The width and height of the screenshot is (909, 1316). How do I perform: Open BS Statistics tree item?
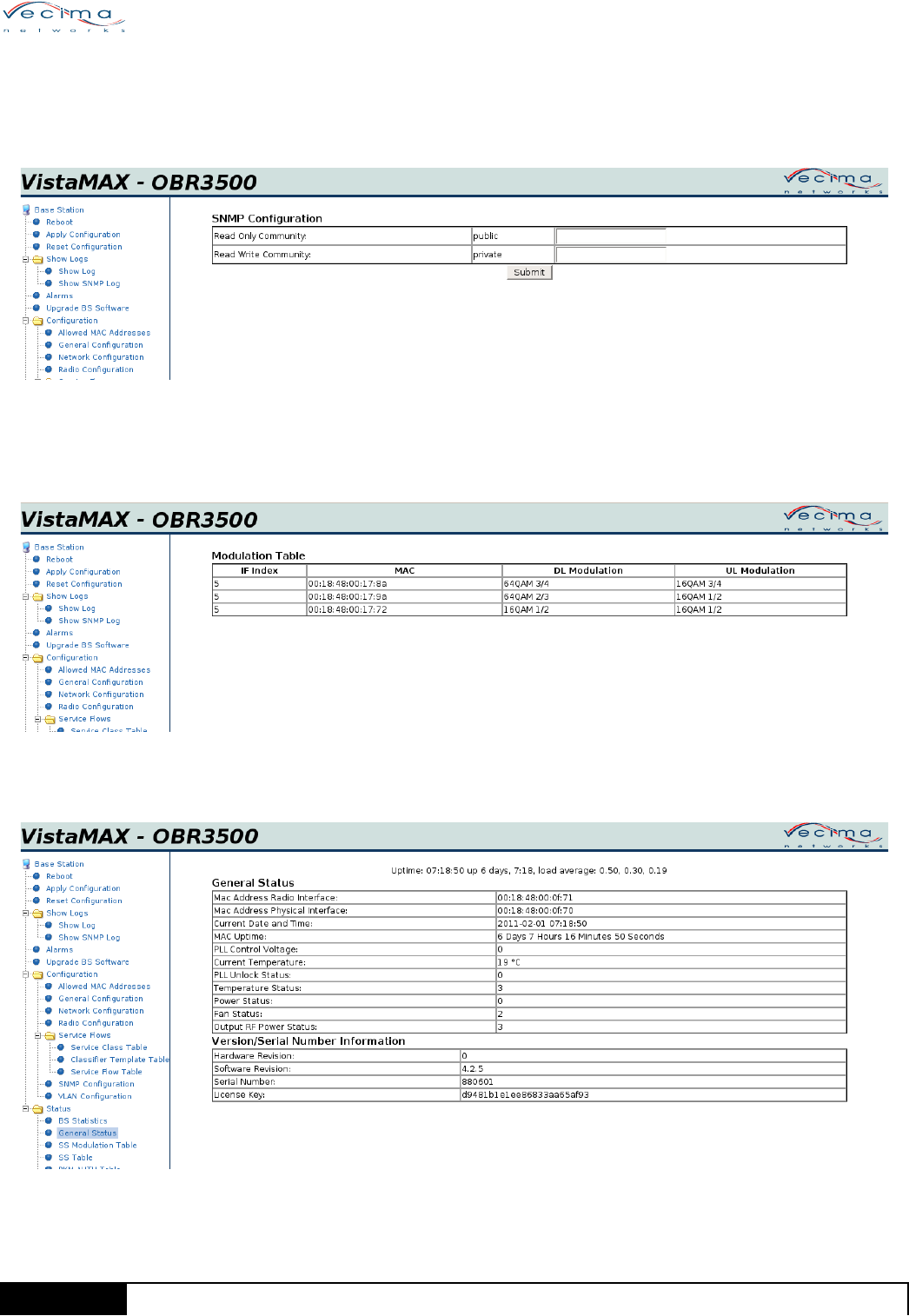[83, 1121]
